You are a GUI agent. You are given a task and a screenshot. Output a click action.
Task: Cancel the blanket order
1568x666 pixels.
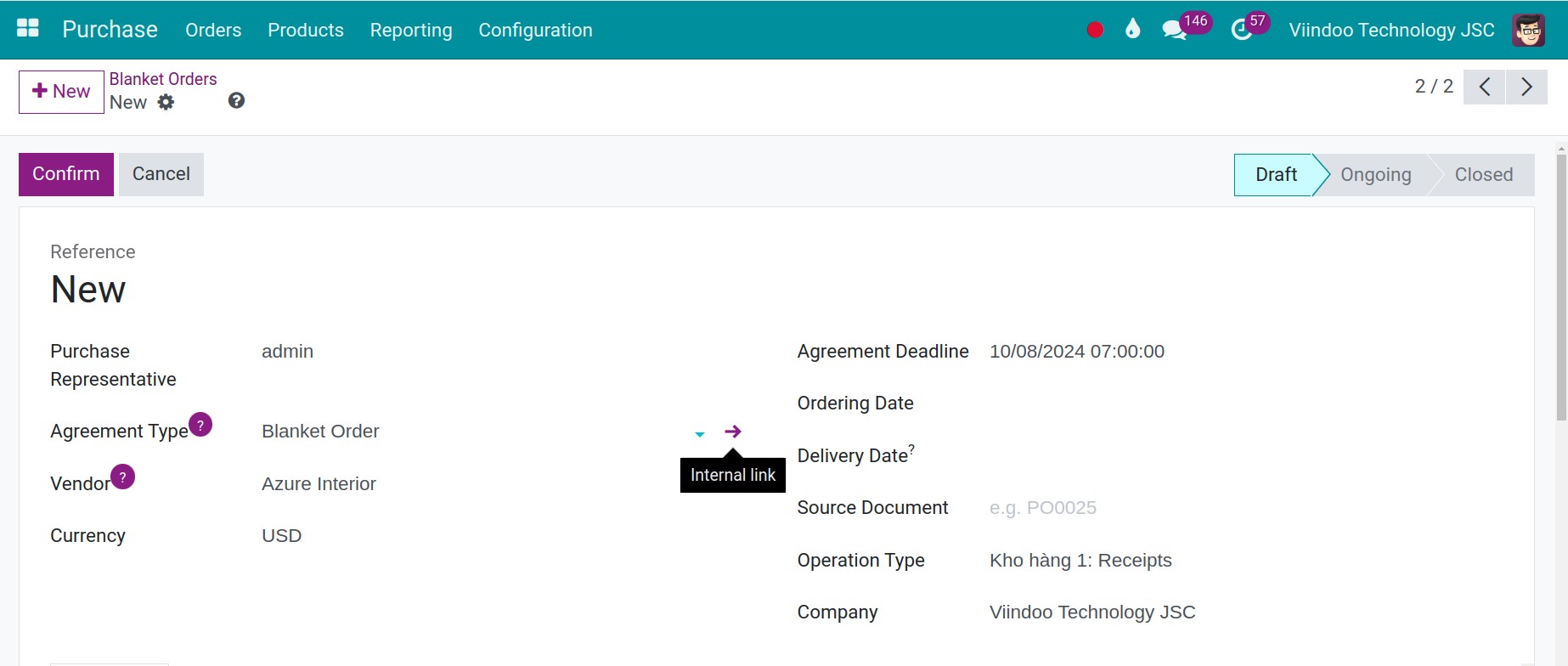click(x=161, y=174)
